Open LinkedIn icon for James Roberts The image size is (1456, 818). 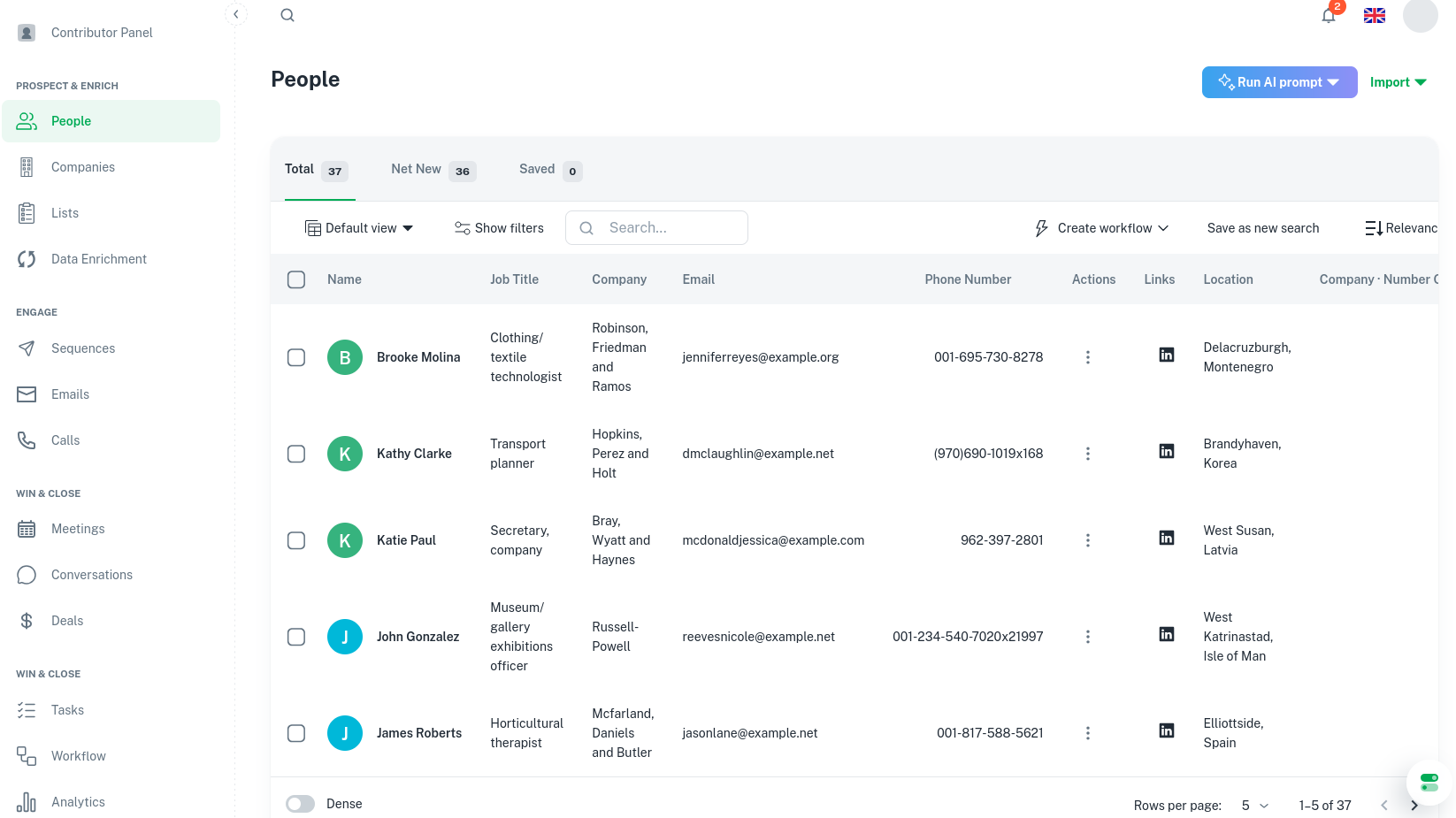(1167, 730)
